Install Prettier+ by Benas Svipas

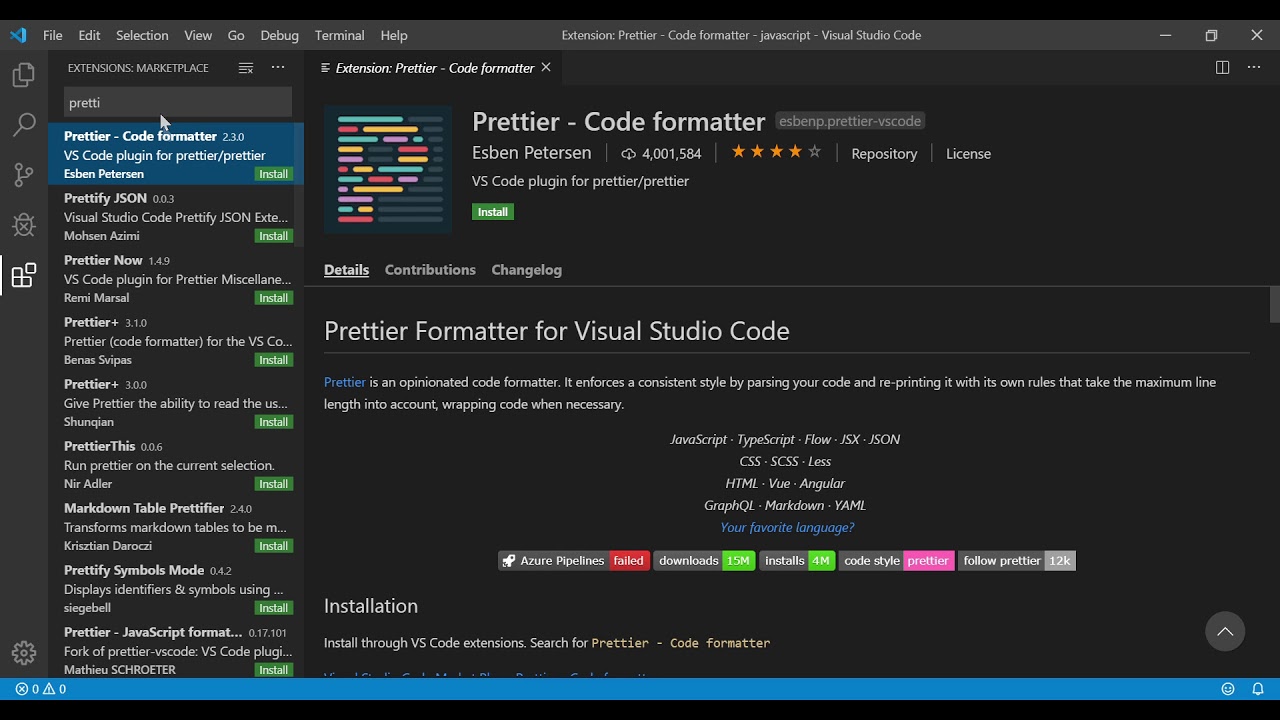(x=274, y=360)
